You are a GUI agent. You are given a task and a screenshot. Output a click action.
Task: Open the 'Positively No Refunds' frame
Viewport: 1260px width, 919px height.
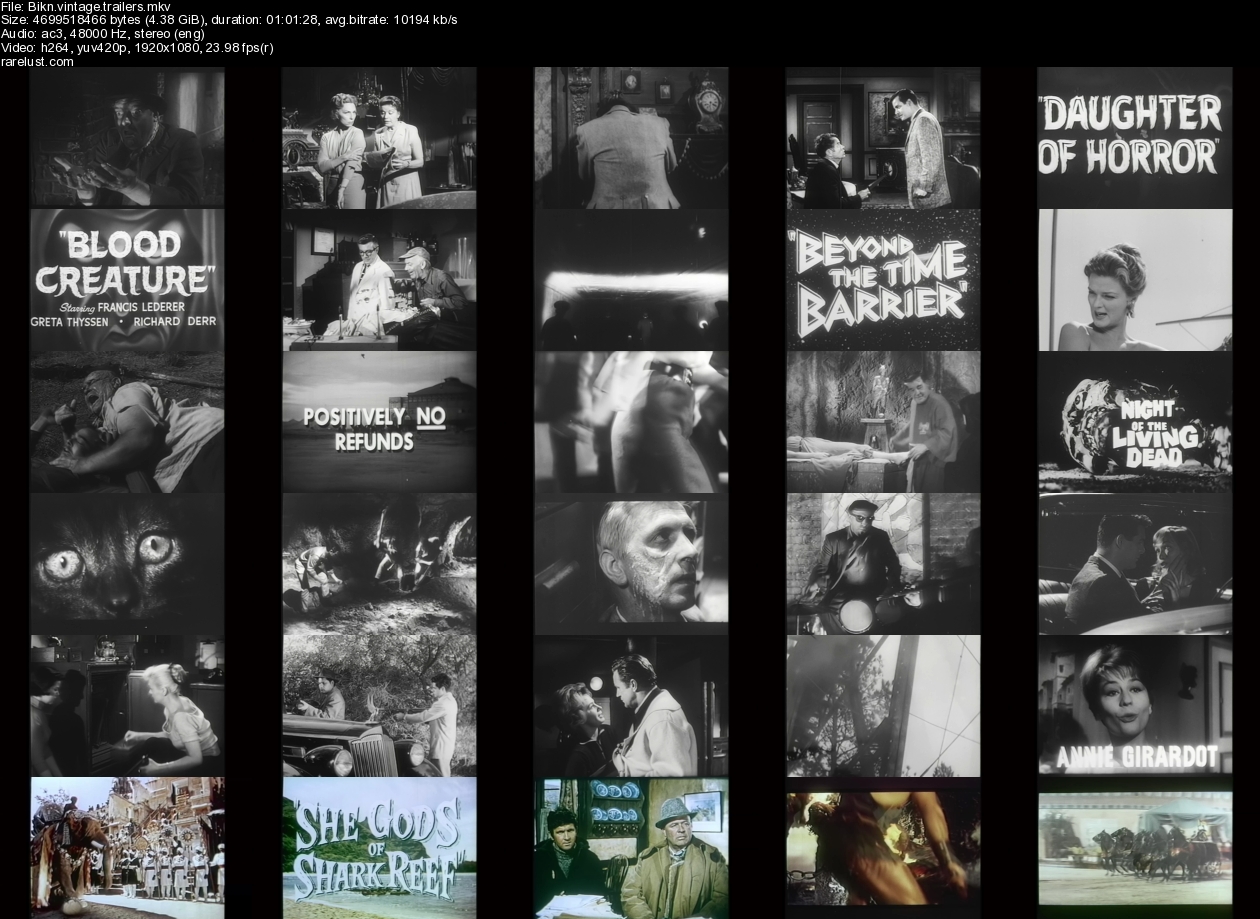(379, 421)
